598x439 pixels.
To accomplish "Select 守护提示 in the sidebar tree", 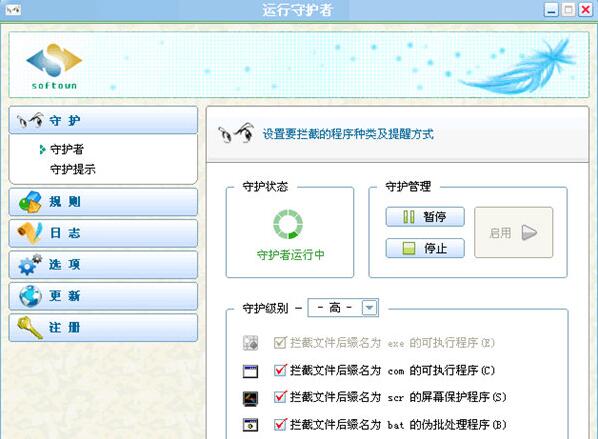I will [73, 169].
